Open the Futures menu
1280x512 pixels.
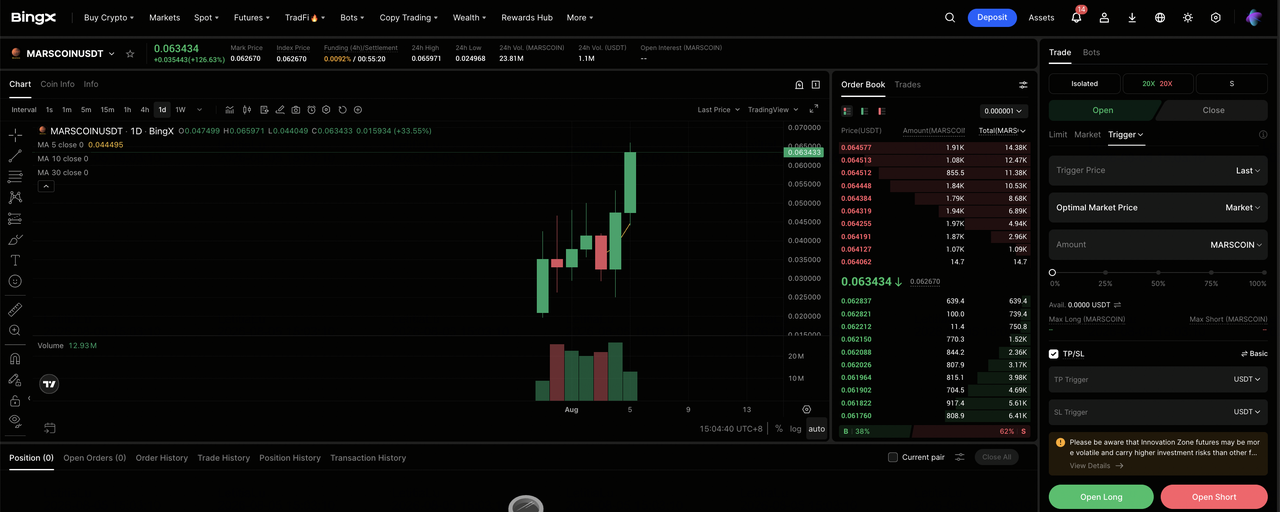point(251,17)
